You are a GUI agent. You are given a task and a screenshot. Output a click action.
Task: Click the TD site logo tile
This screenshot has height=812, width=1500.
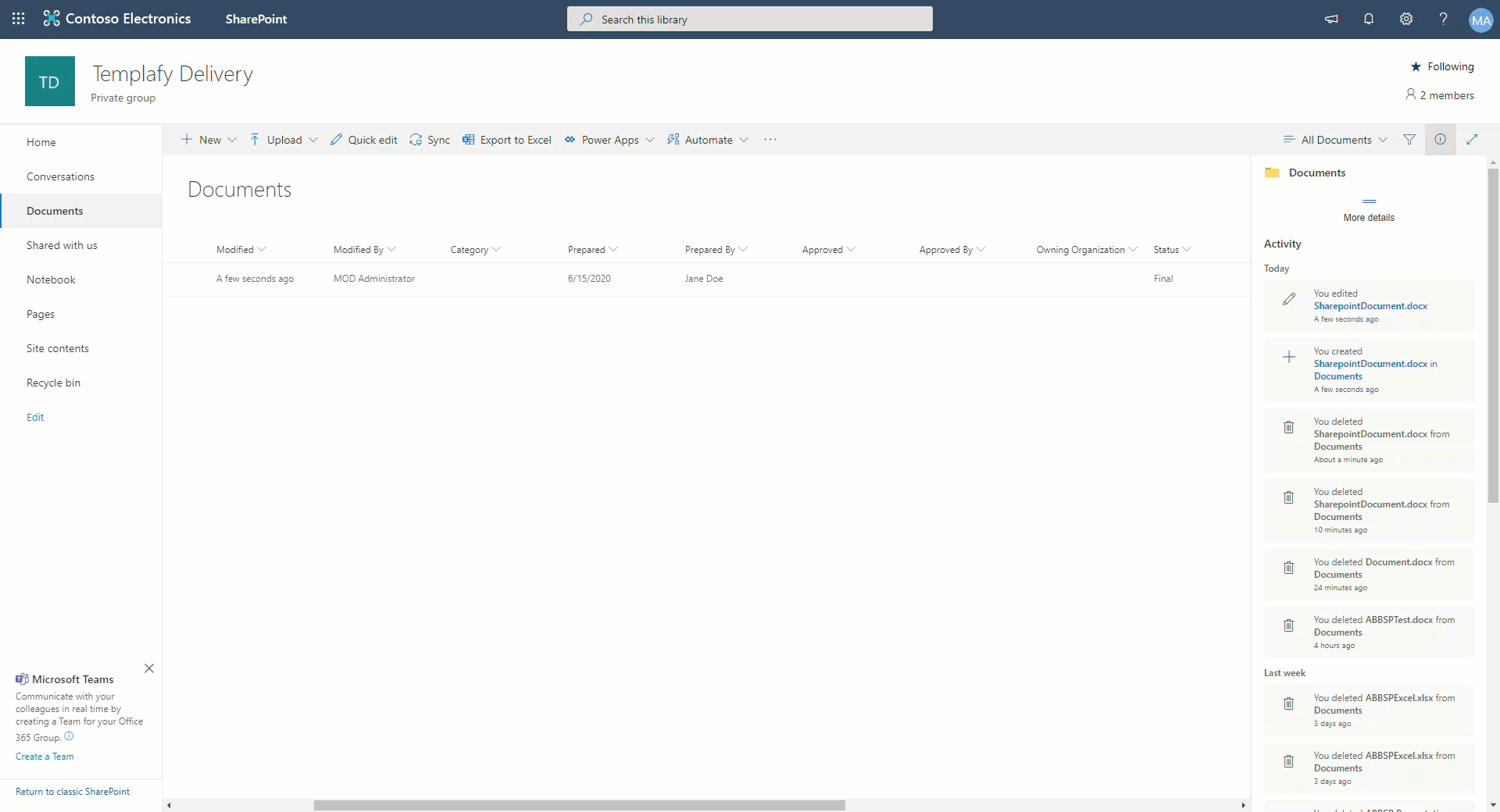pos(50,81)
